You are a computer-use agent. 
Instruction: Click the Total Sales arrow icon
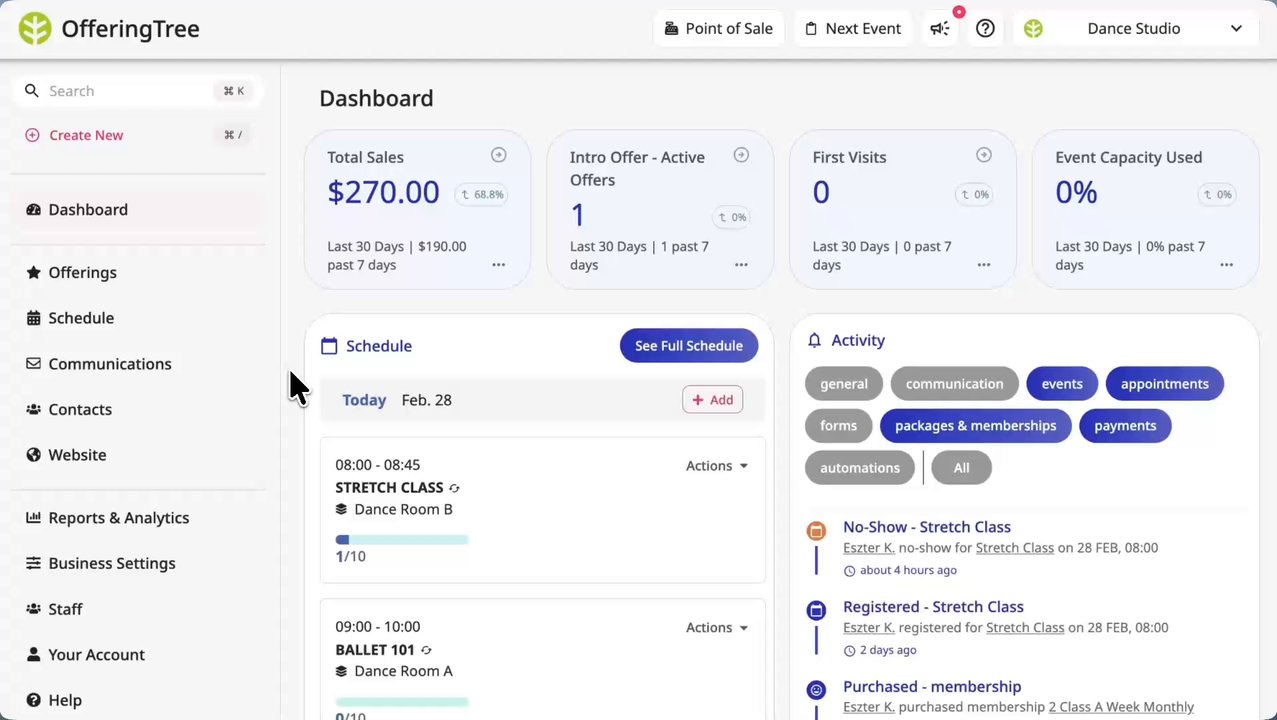pos(498,155)
